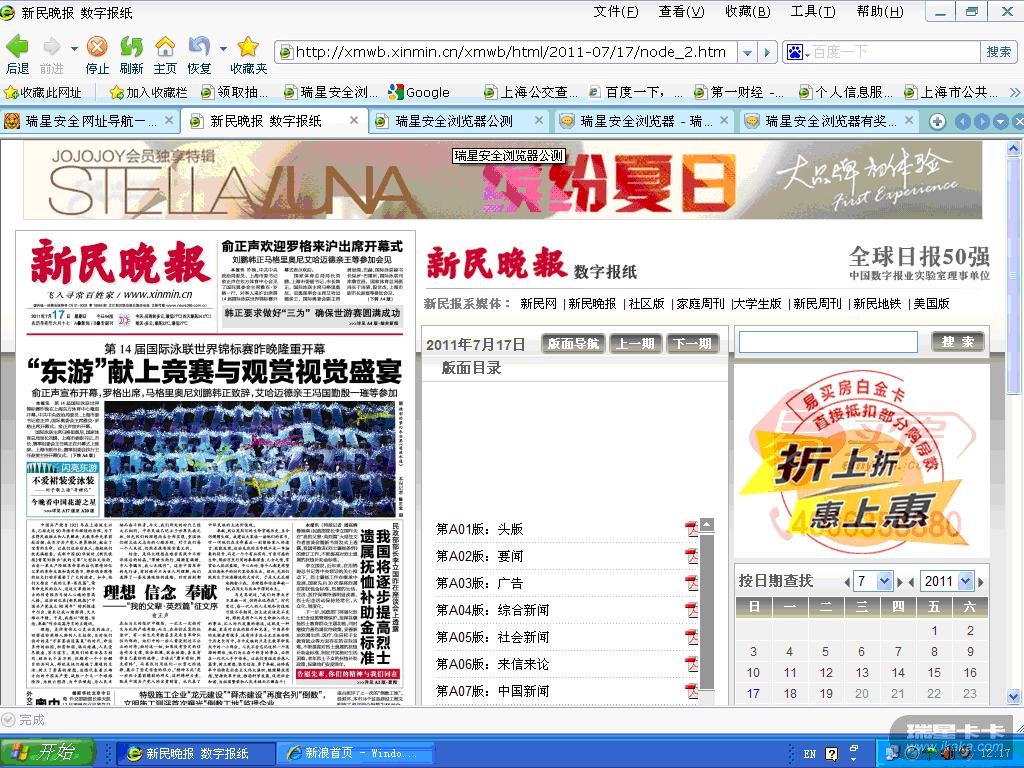Image resolution: width=1024 pixels, height=768 pixels.
Task: Click the page search input field
Action: [828, 342]
